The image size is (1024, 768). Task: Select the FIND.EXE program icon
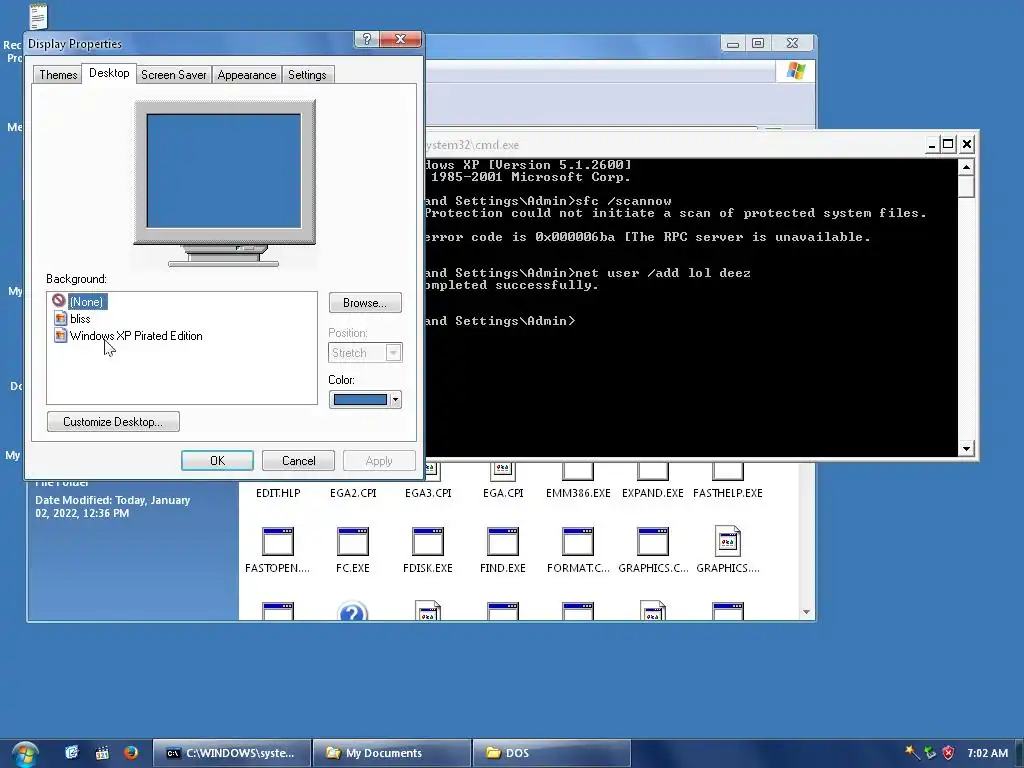(x=503, y=541)
